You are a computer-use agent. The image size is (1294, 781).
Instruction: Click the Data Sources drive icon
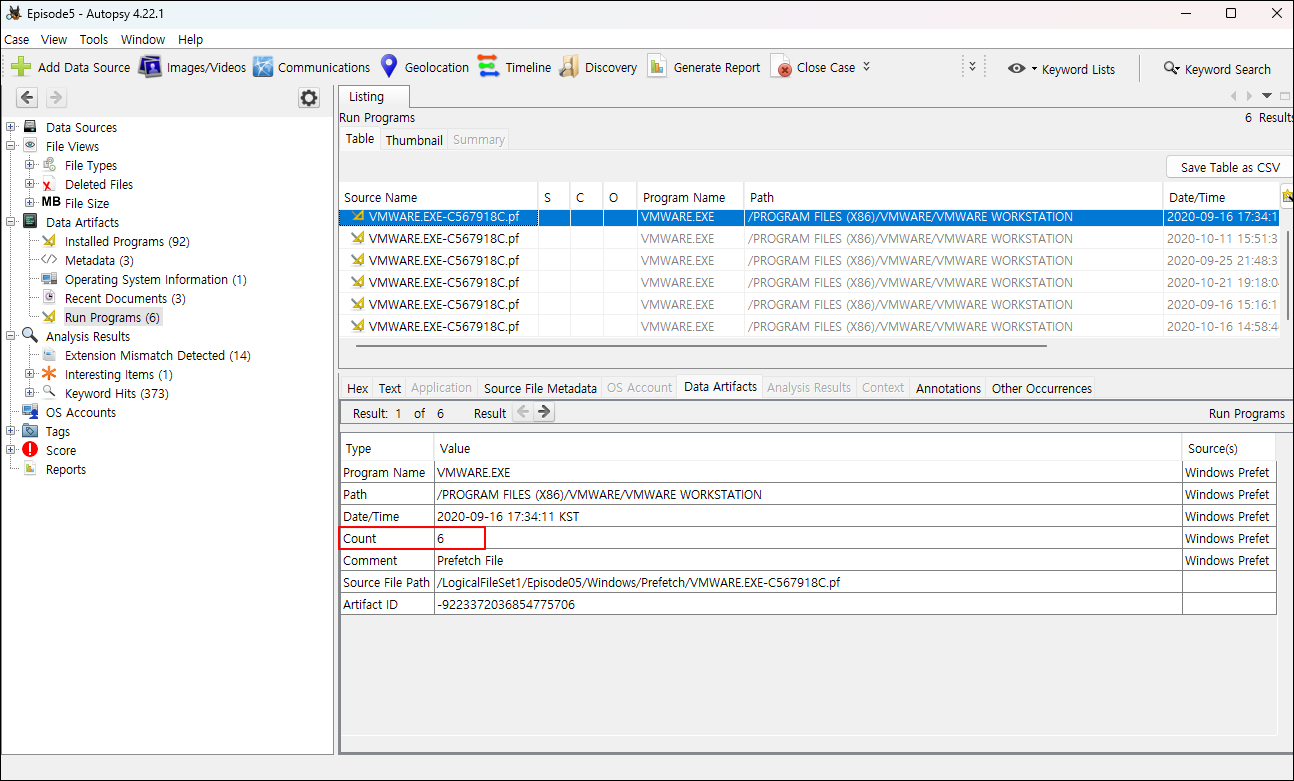[30, 127]
